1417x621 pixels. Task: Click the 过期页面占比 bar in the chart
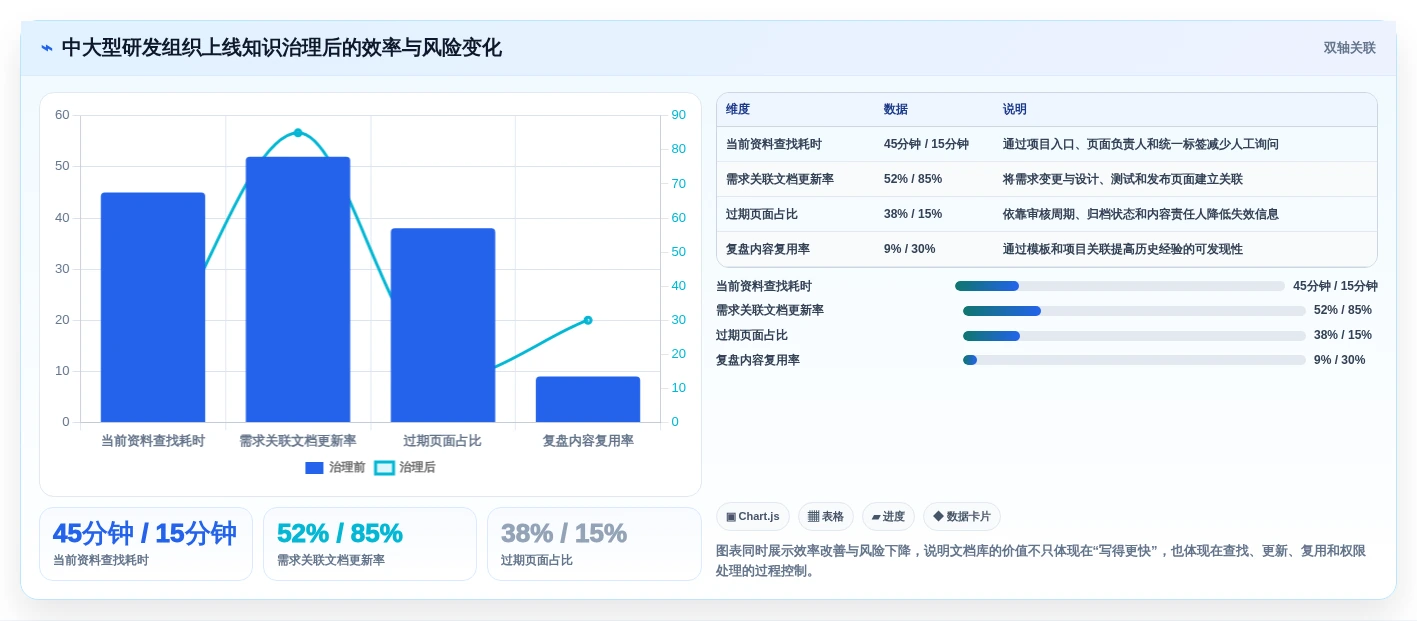click(443, 325)
